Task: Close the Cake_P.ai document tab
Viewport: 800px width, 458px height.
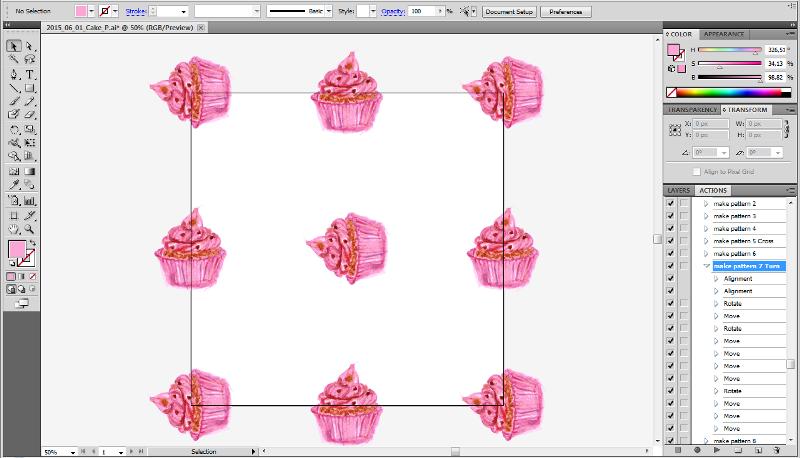Action: click(x=201, y=28)
